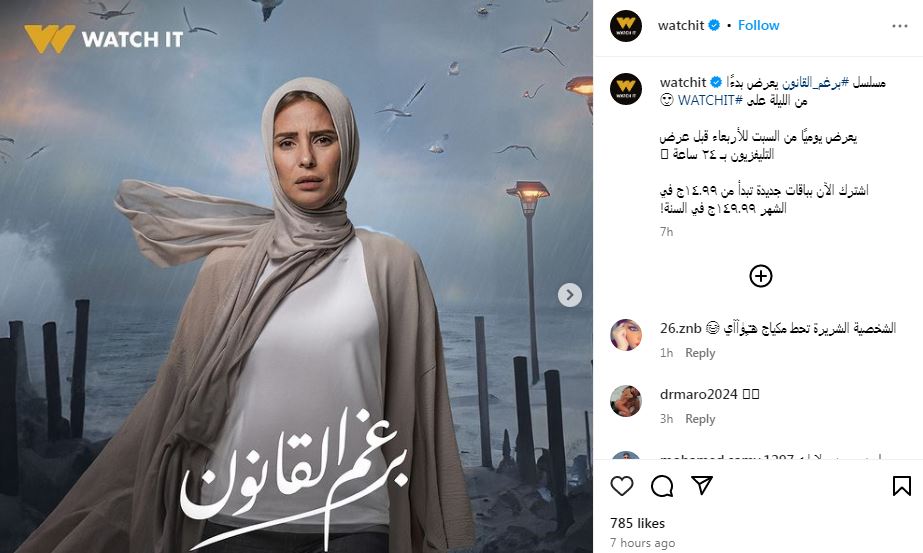Screen dimensions: 923x553
Task: Open the watchit username in the header
Action: 680,25
